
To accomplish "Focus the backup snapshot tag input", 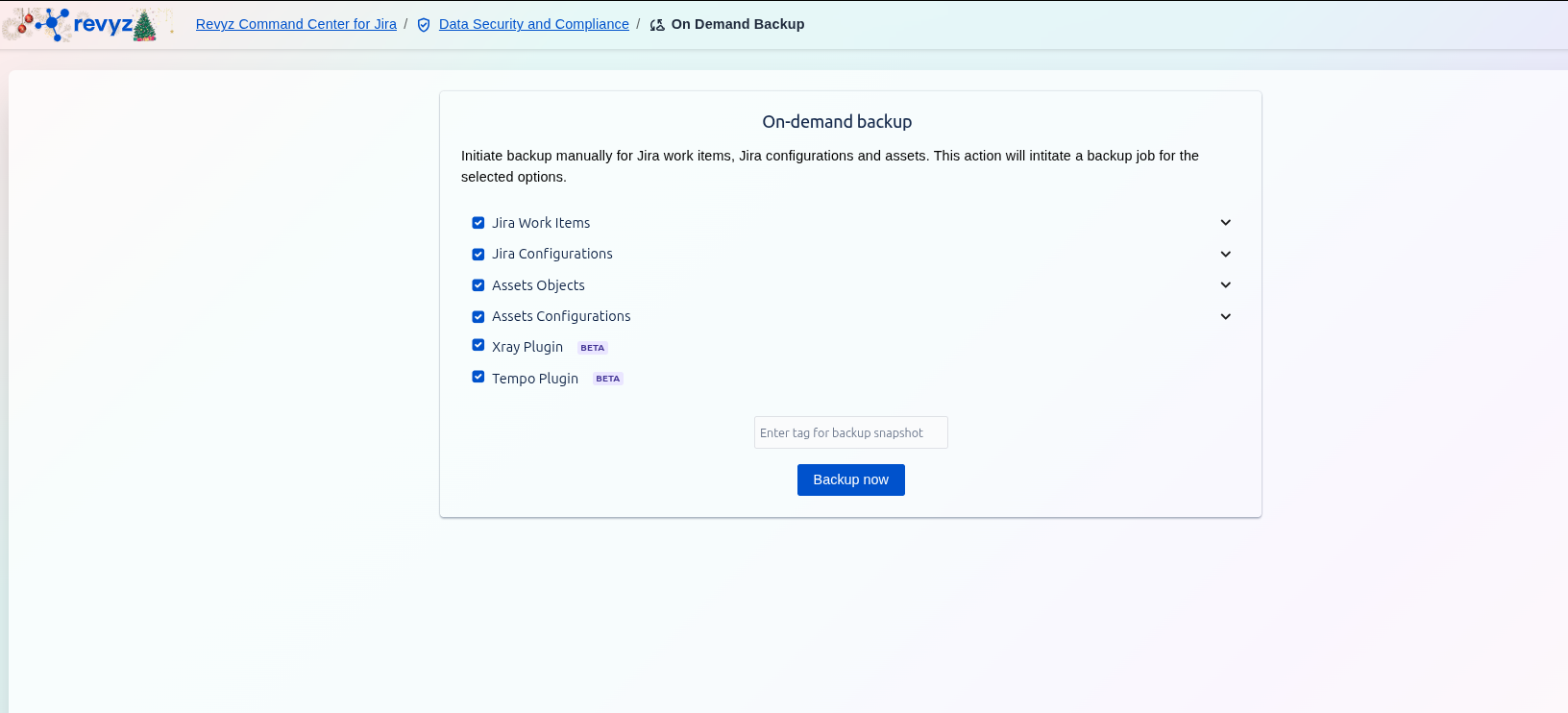I will point(850,432).
